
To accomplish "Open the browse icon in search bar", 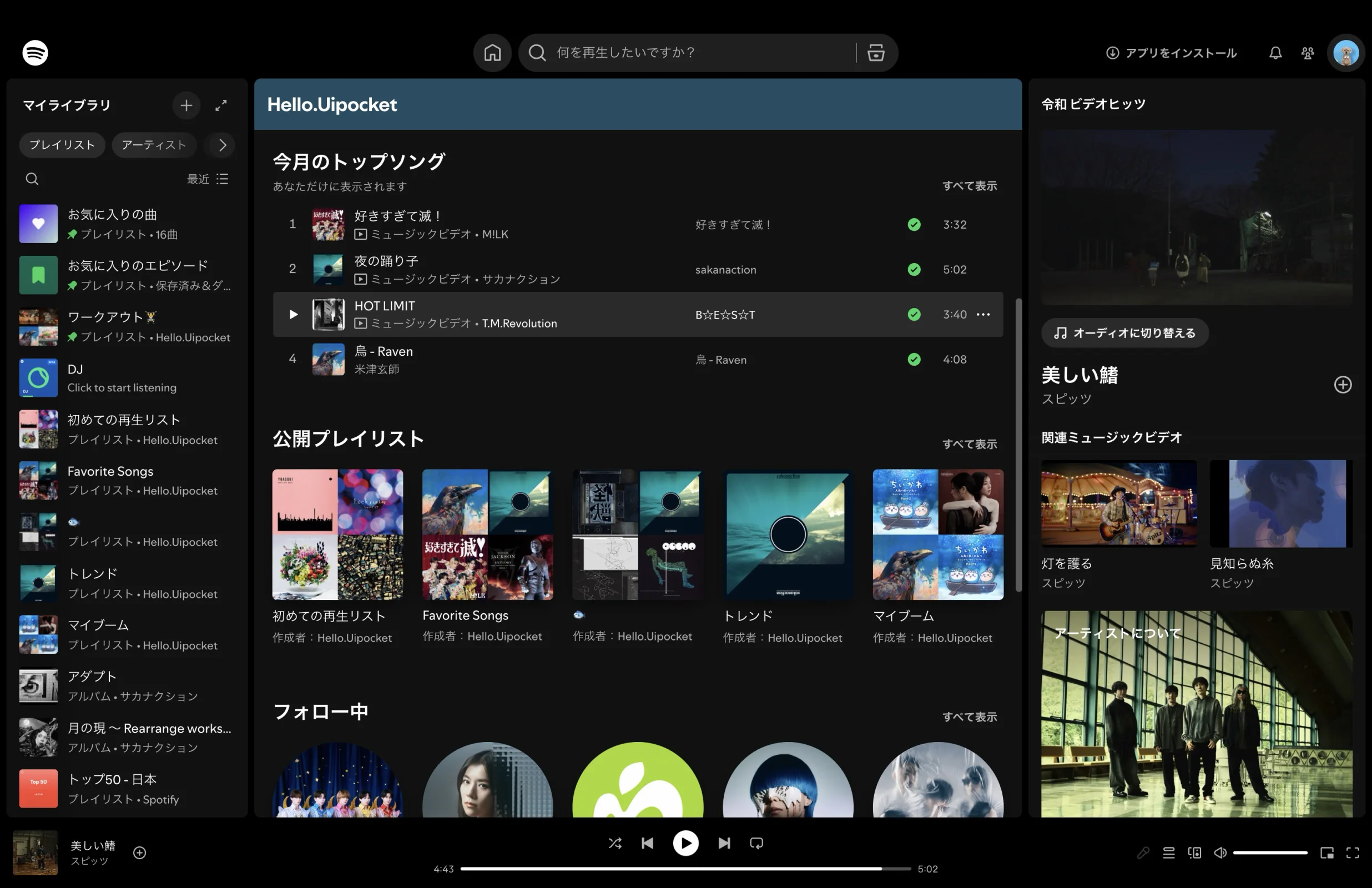I will [x=876, y=53].
